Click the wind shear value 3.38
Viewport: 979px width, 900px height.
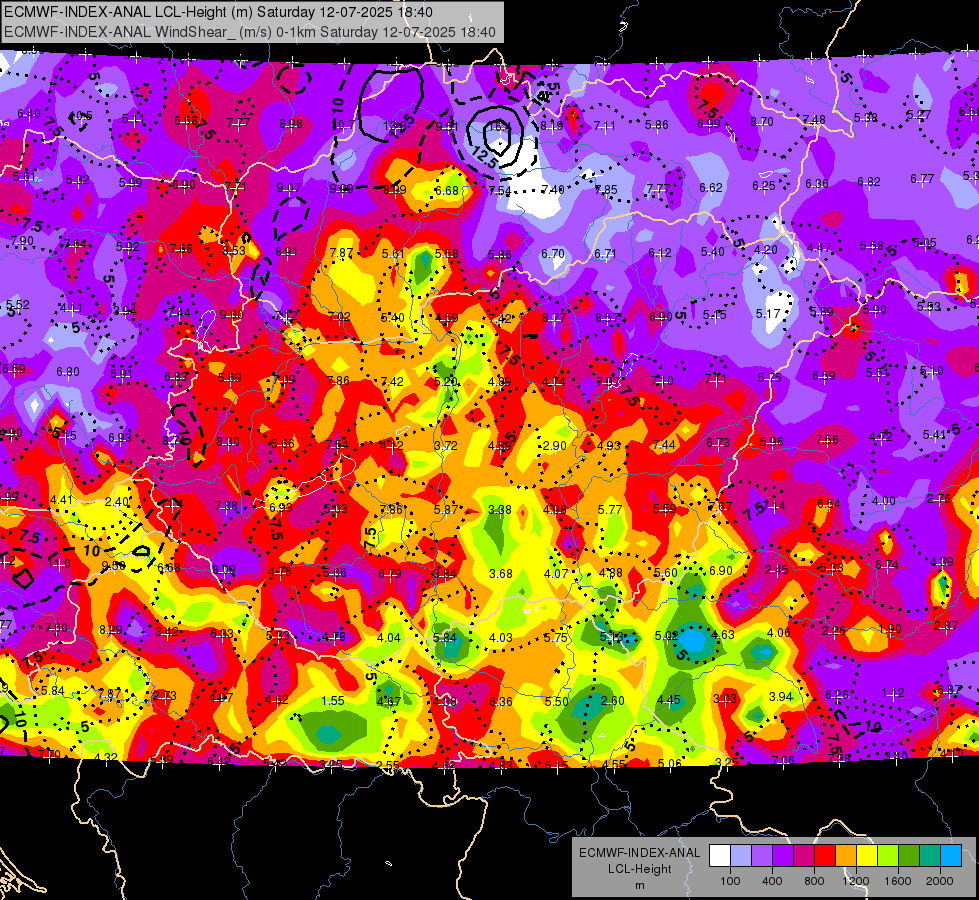click(499, 510)
